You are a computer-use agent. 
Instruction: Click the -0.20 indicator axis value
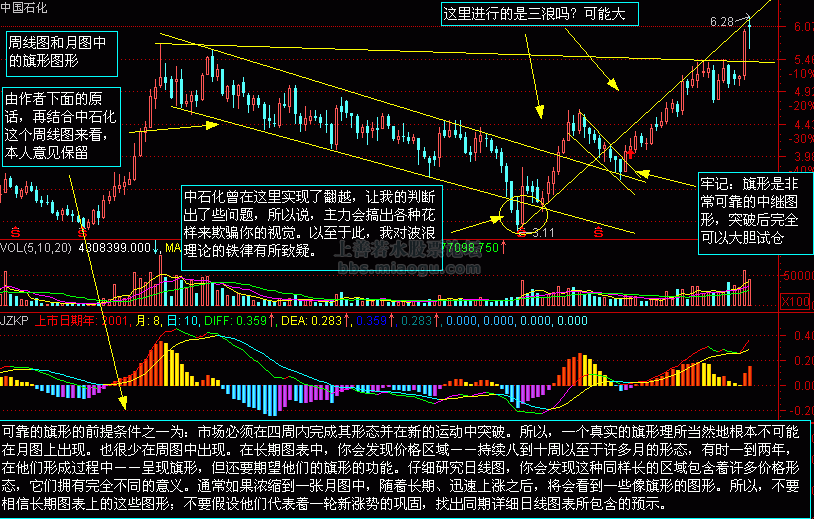[800, 410]
